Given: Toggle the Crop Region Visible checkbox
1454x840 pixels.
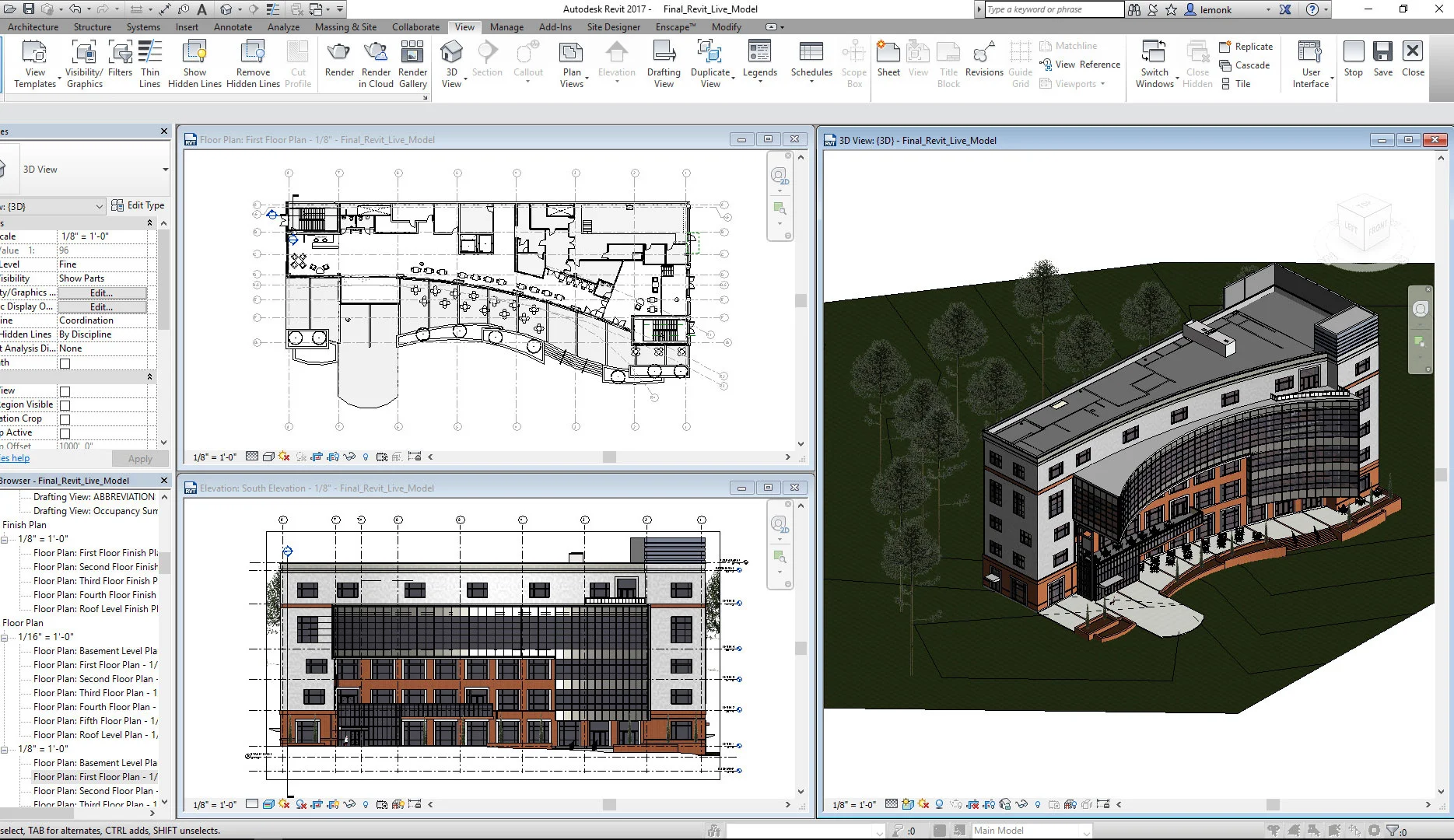Looking at the screenshot, I should (x=65, y=405).
